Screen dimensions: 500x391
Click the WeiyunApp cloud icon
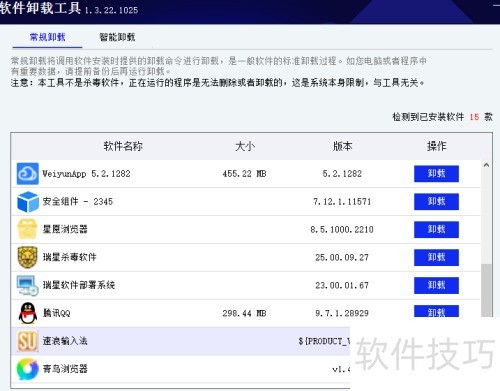[28, 174]
